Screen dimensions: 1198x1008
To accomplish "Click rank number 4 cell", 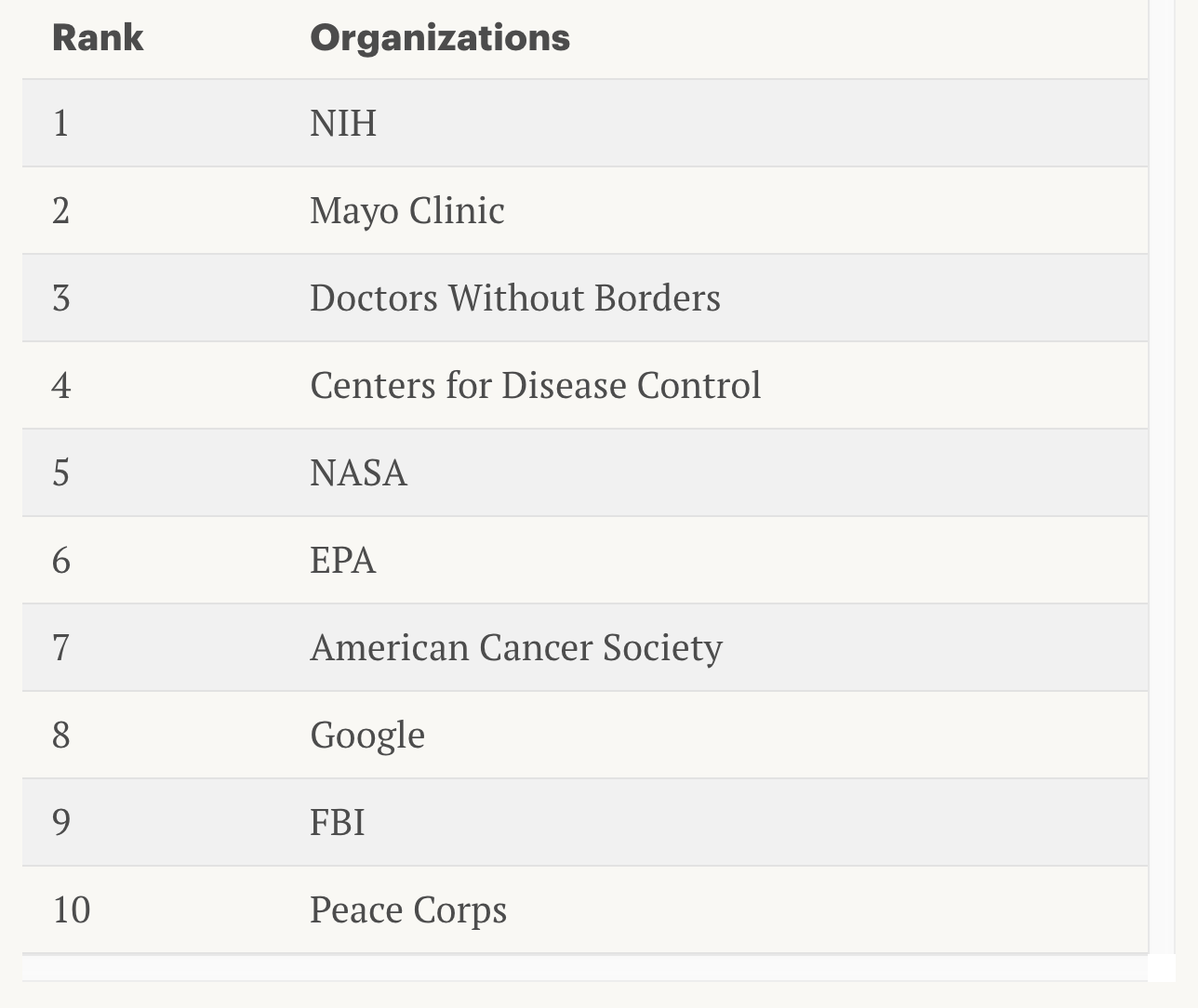I will [x=60, y=386].
